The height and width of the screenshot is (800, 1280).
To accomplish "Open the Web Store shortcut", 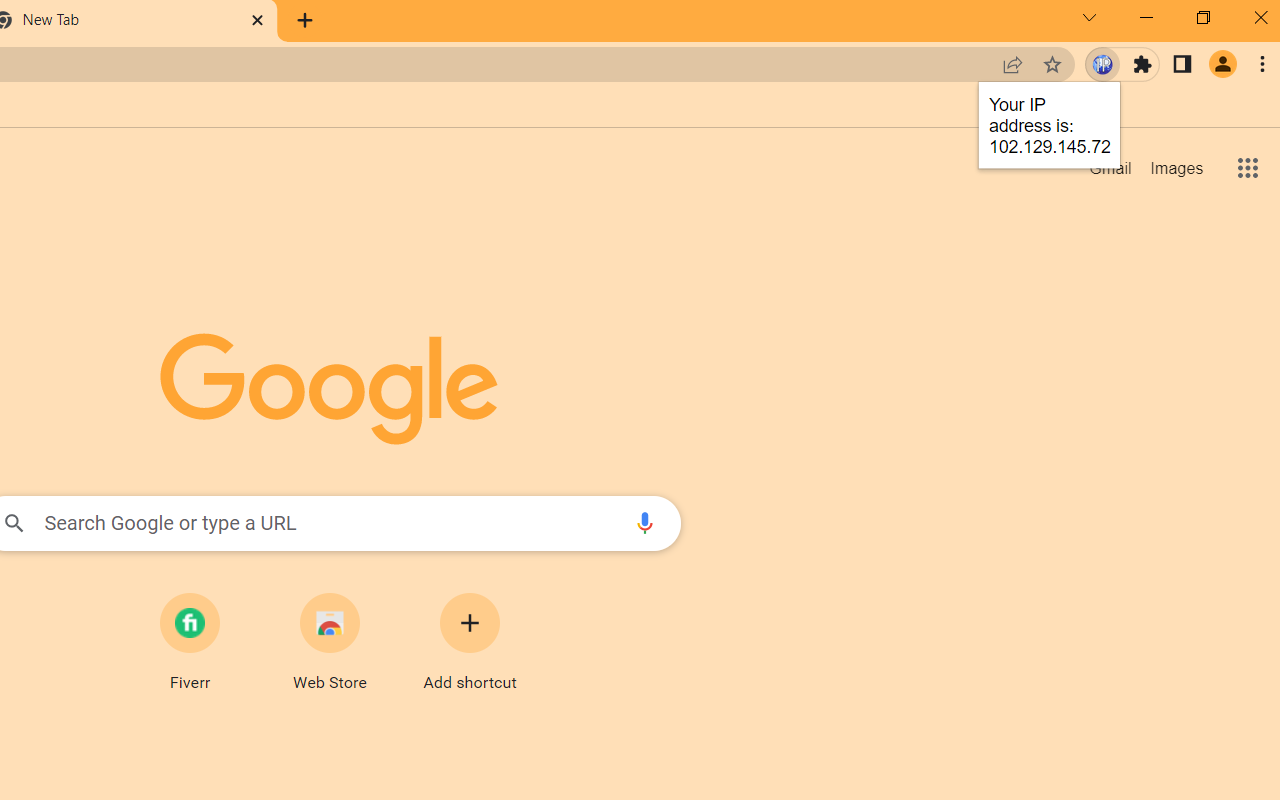I will (x=330, y=642).
